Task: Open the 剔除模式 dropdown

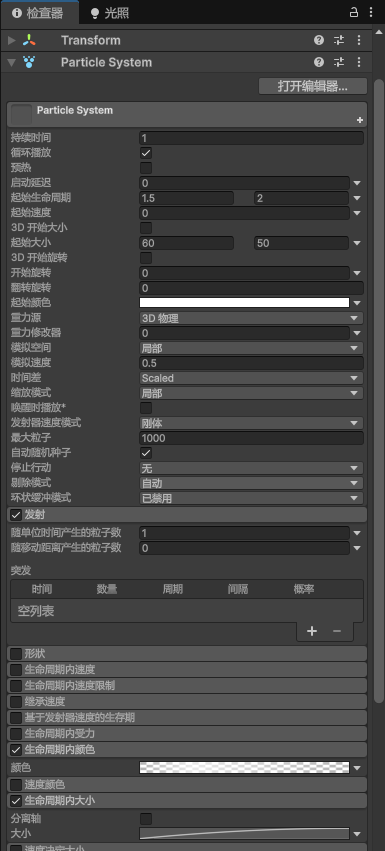Action: click(x=251, y=483)
